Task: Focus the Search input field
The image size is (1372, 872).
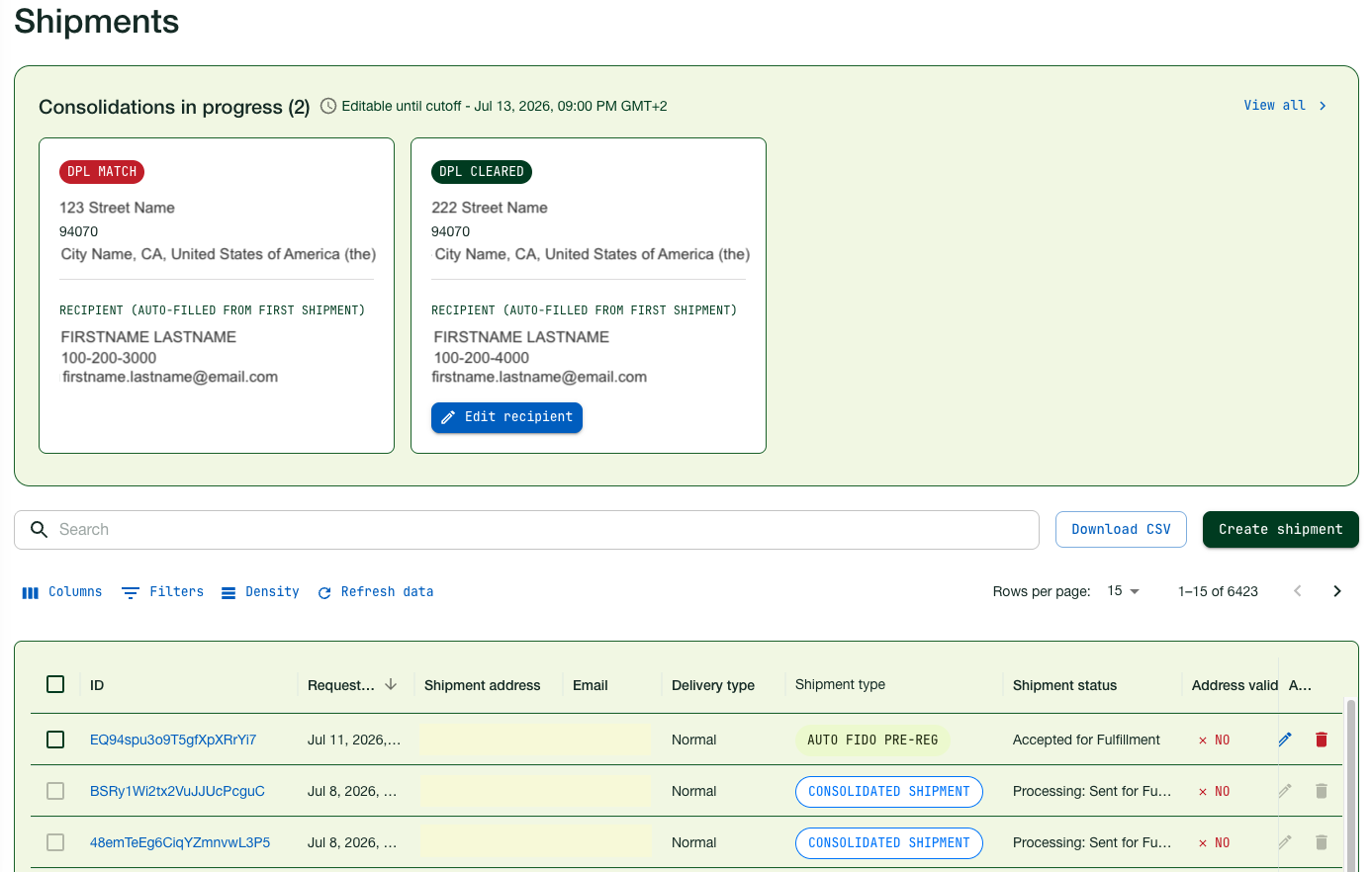Action: [x=526, y=530]
